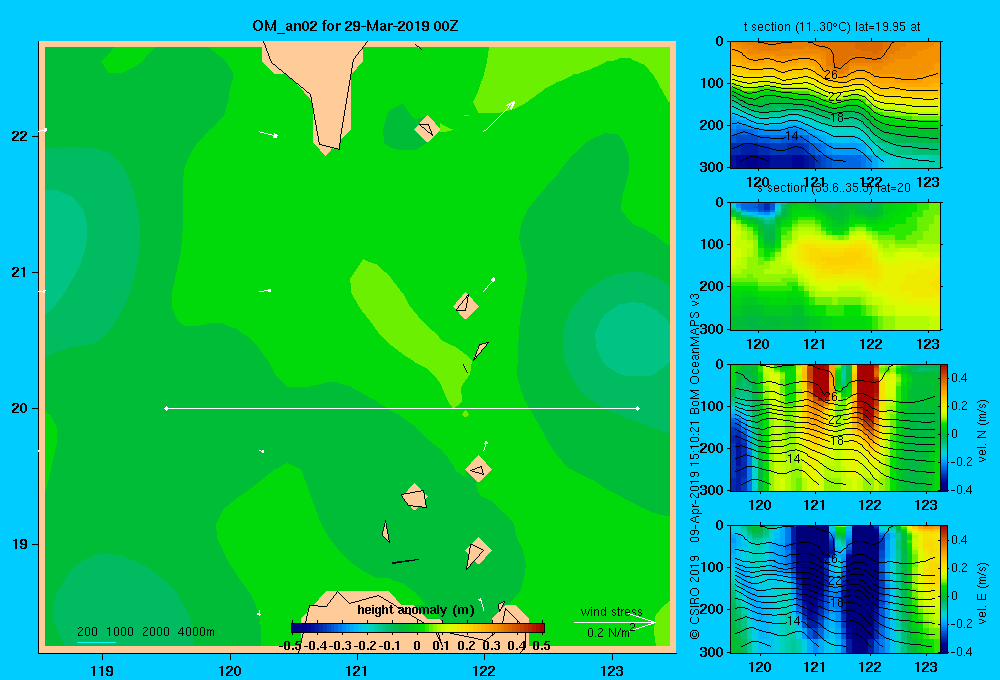Open the northward velocity section panel
Screen dimensions: 1000x680
tap(835, 427)
